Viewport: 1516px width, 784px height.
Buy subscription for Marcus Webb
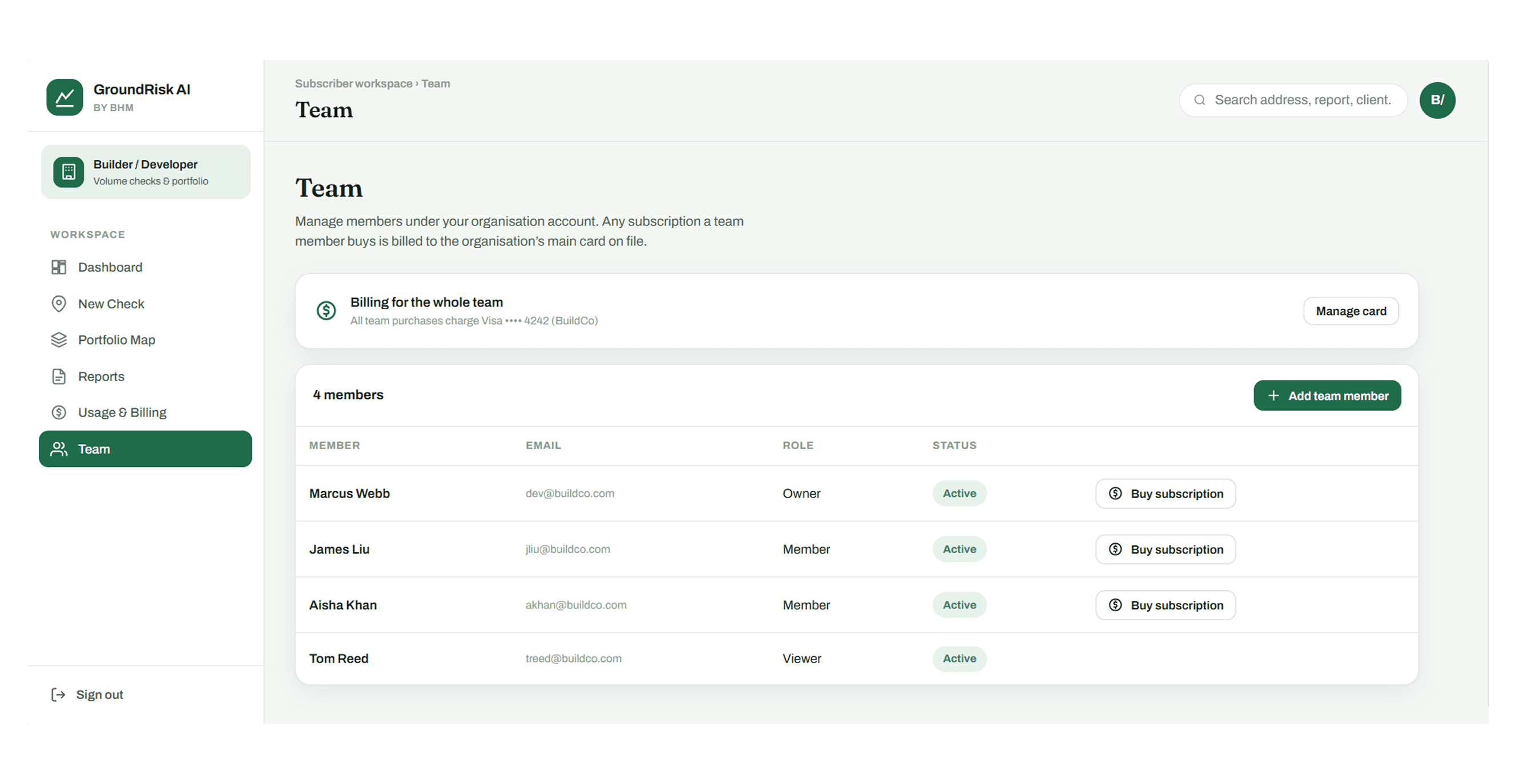[1165, 494]
